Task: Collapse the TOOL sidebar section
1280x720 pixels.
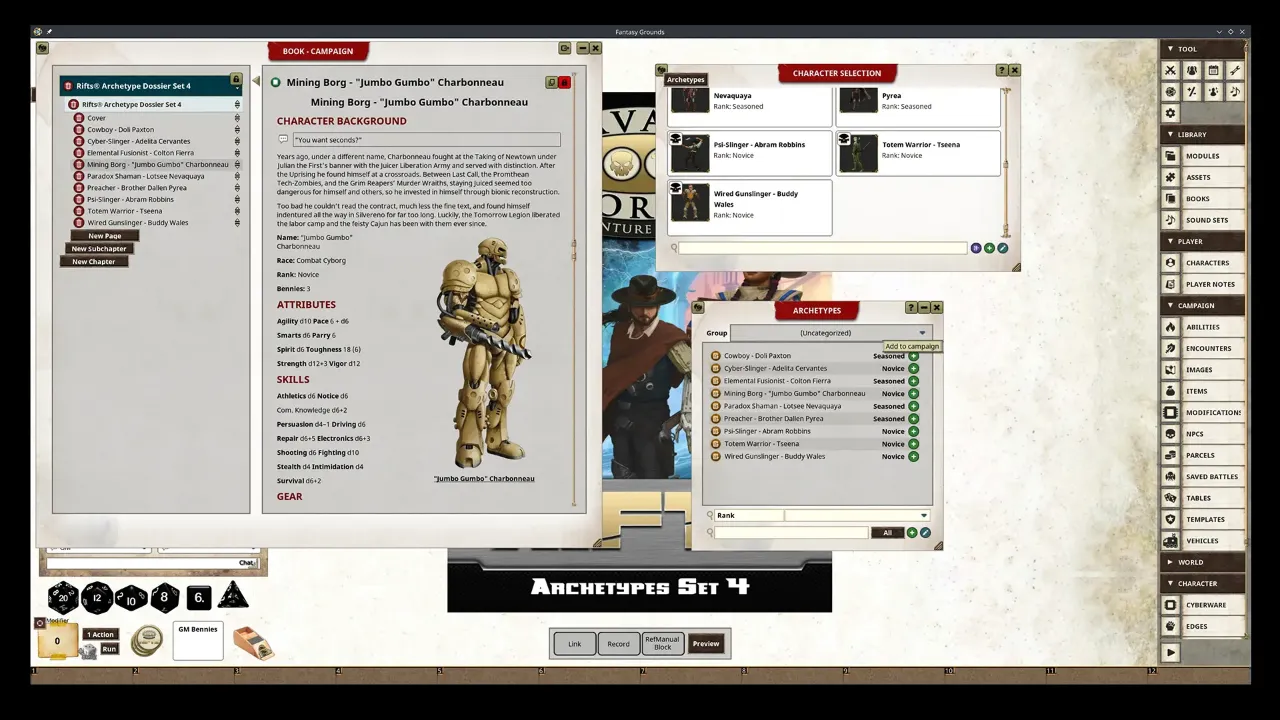Action: tap(1204, 49)
